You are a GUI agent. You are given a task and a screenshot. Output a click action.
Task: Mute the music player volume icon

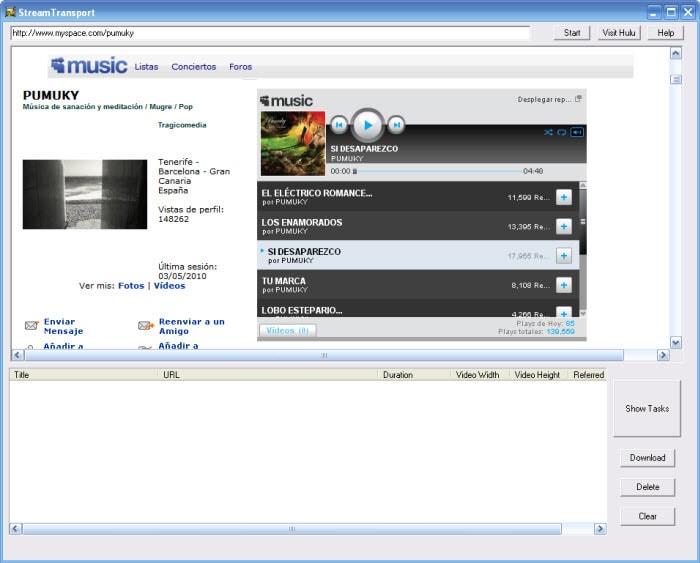pyautogui.click(x=577, y=132)
